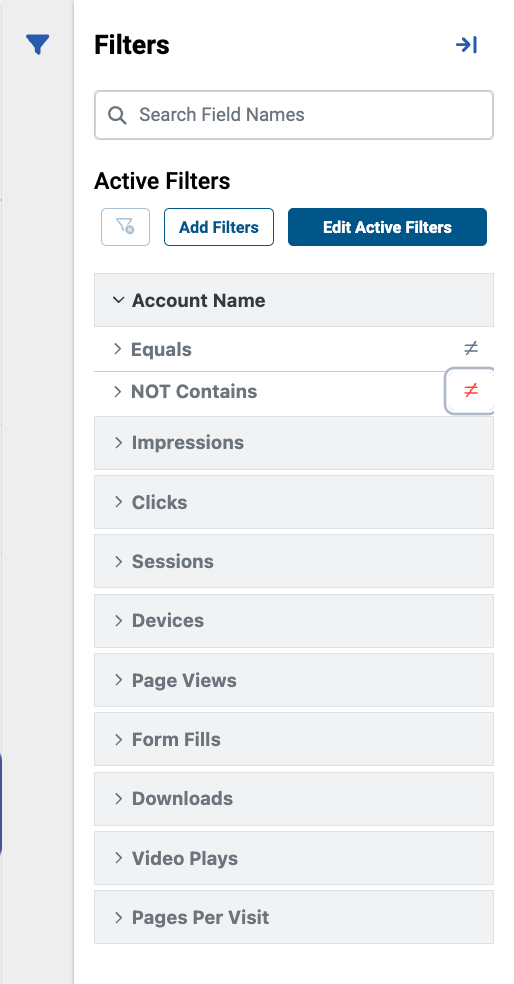The height and width of the screenshot is (984, 514).
Task: Toggle not-equal icon on Equals row
Action: click(x=471, y=348)
